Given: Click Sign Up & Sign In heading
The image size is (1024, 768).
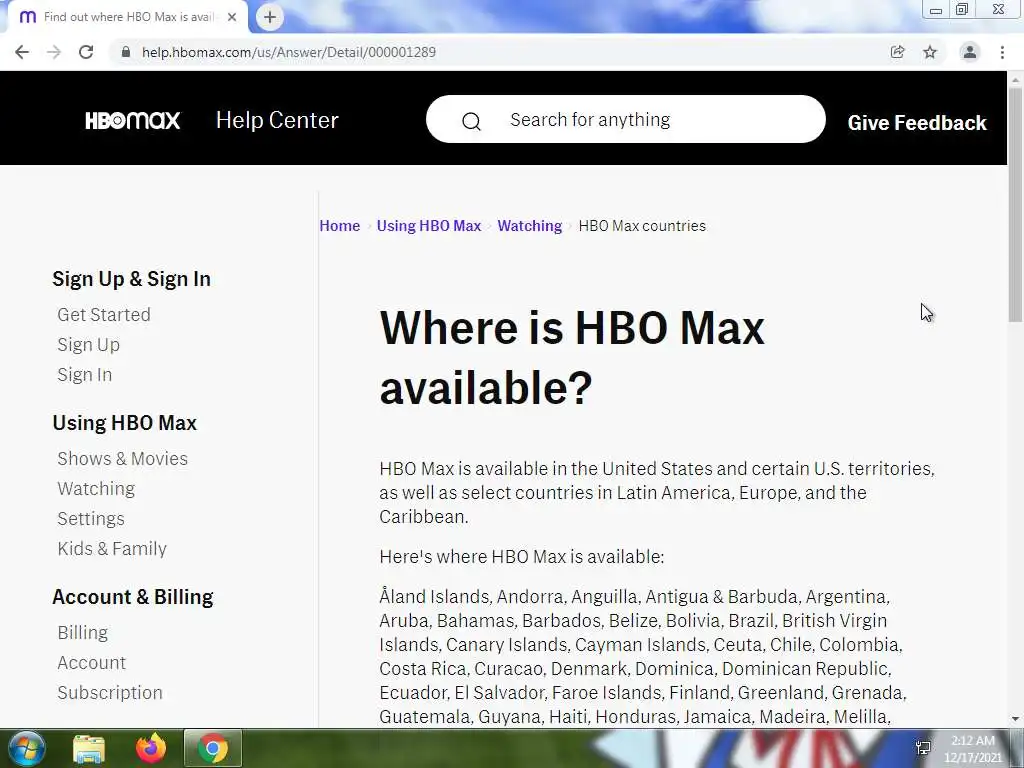Looking at the screenshot, I should 131,279.
